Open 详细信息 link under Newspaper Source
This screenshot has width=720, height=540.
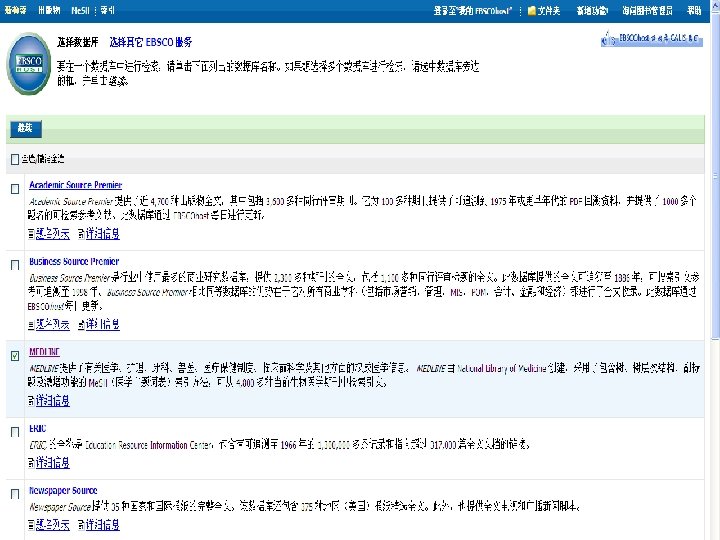[x=102, y=525]
